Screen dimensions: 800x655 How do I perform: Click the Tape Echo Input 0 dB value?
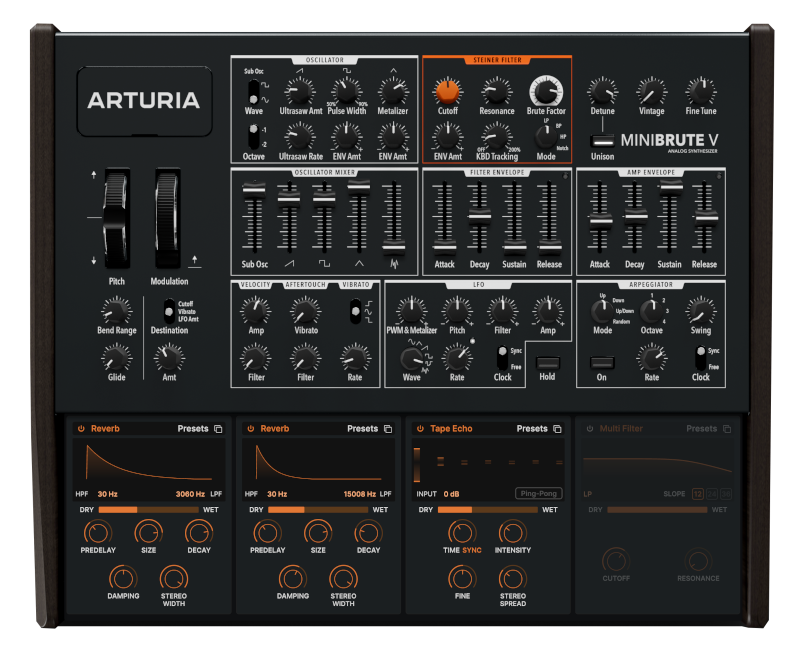pyautogui.click(x=451, y=494)
